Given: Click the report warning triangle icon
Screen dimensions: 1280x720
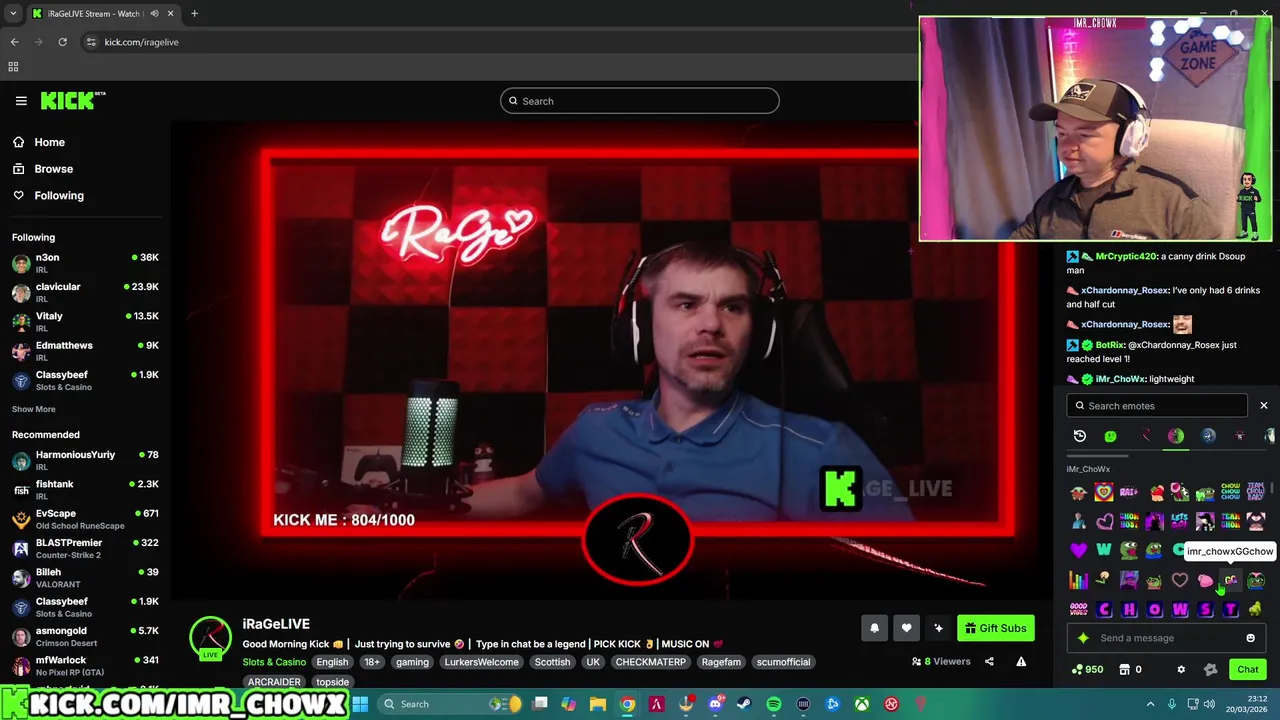Looking at the screenshot, I should 1021,661.
